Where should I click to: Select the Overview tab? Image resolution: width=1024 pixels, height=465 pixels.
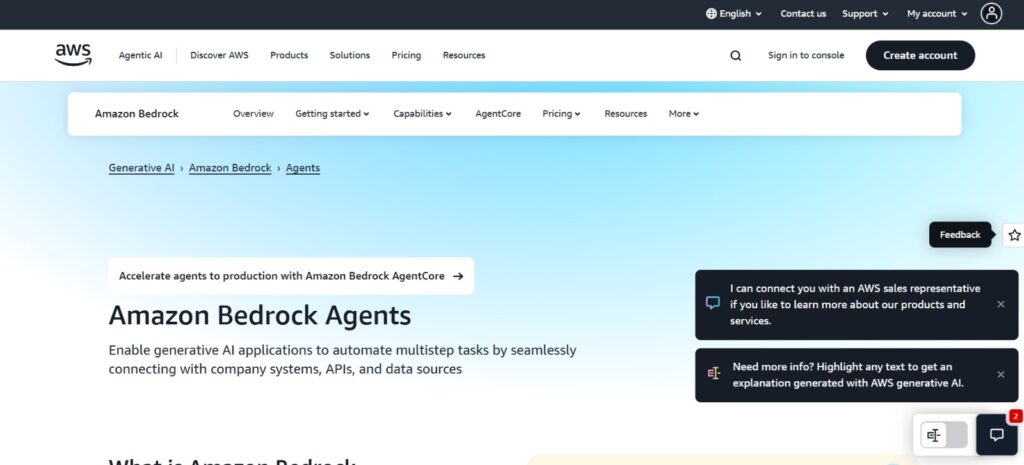(x=253, y=114)
